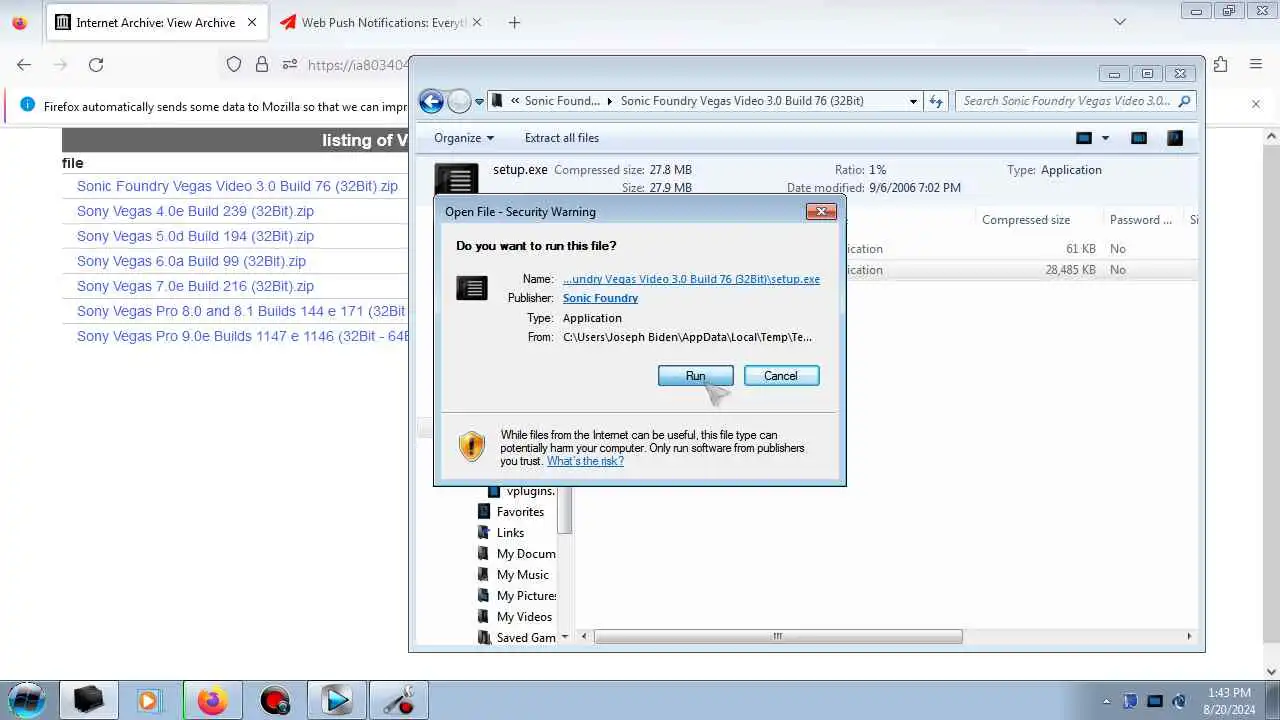Image resolution: width=1280 pixels, height=720 pixels.
Task: Toggle the preview pane icon
Action: (1139, 138)
